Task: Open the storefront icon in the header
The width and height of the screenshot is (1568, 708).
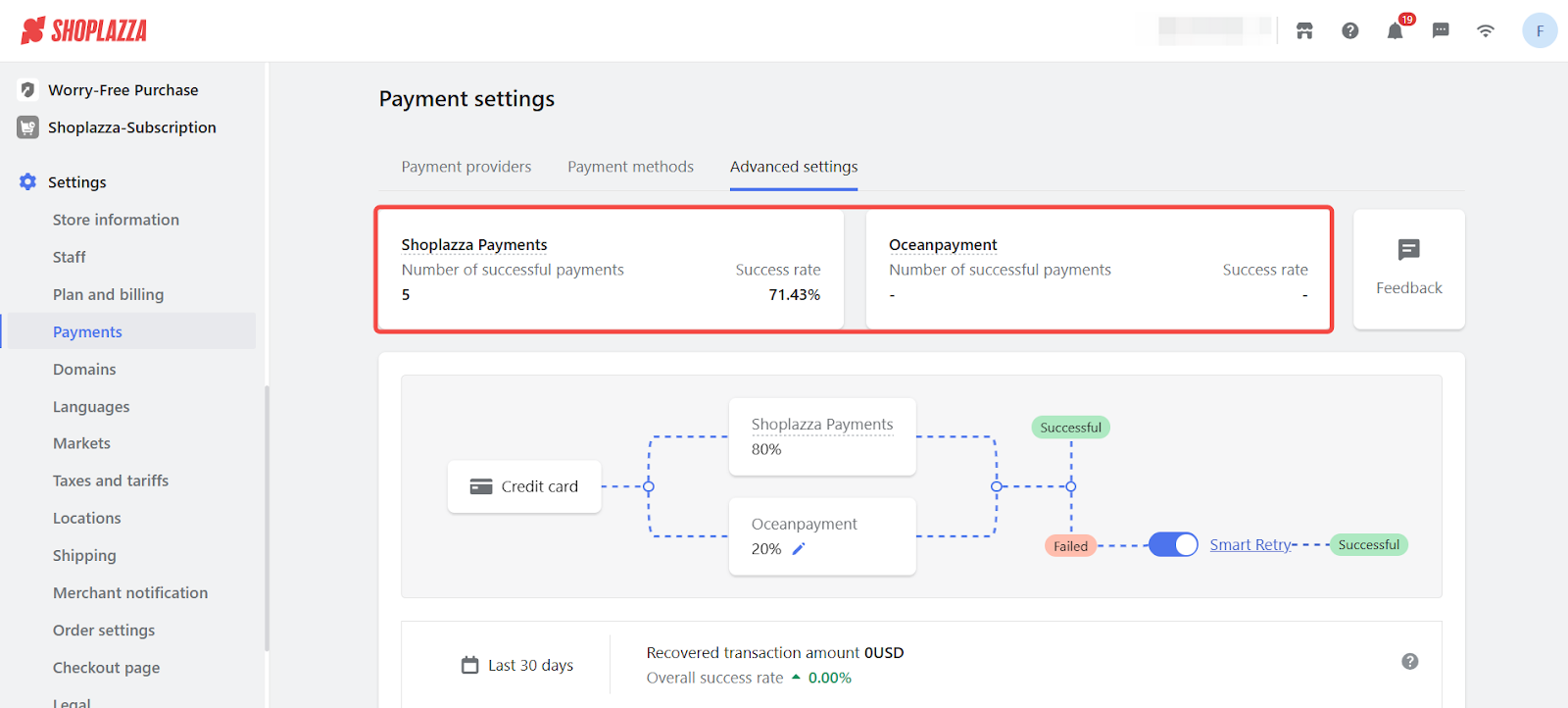Action: [x=1304, y=30]
